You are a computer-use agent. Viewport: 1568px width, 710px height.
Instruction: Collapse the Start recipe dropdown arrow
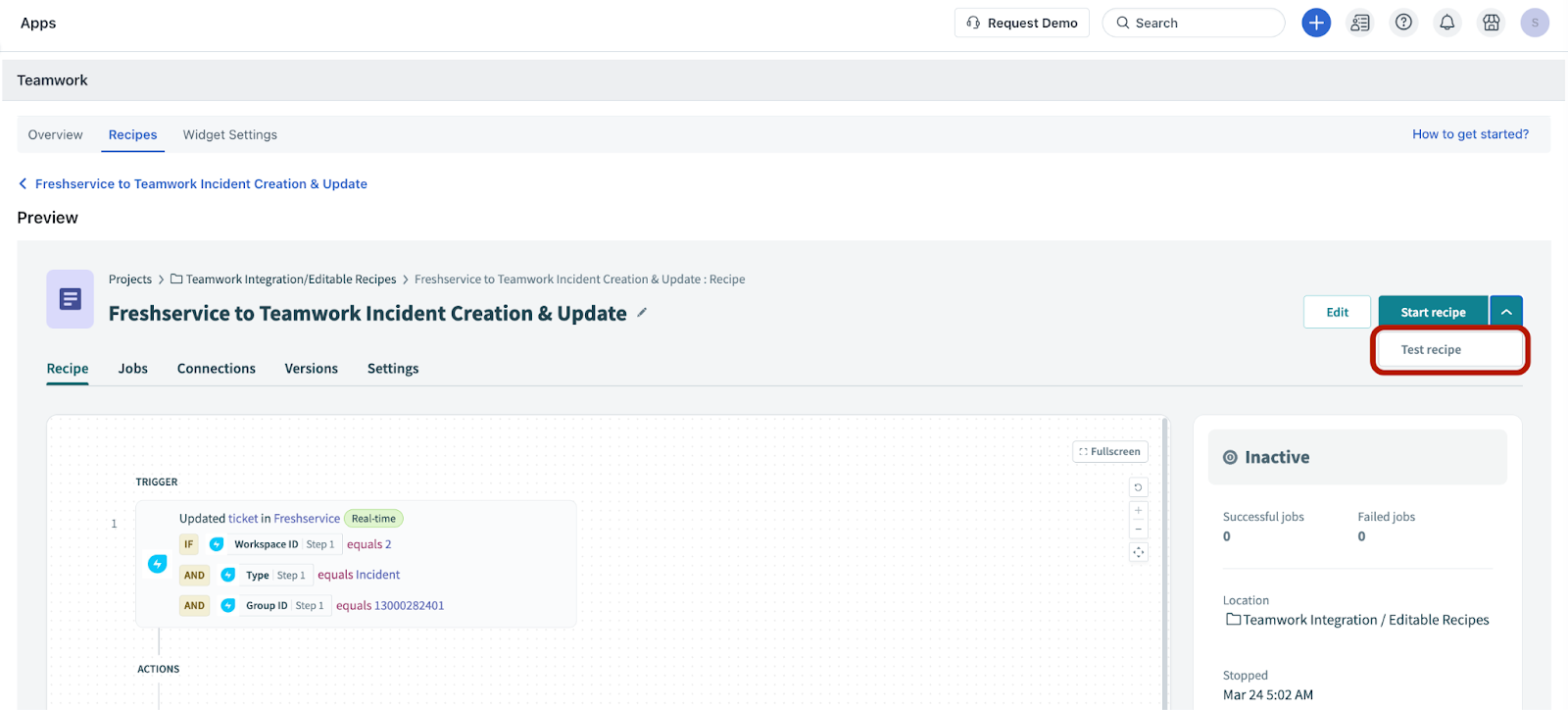click(x=1506, y=312)
